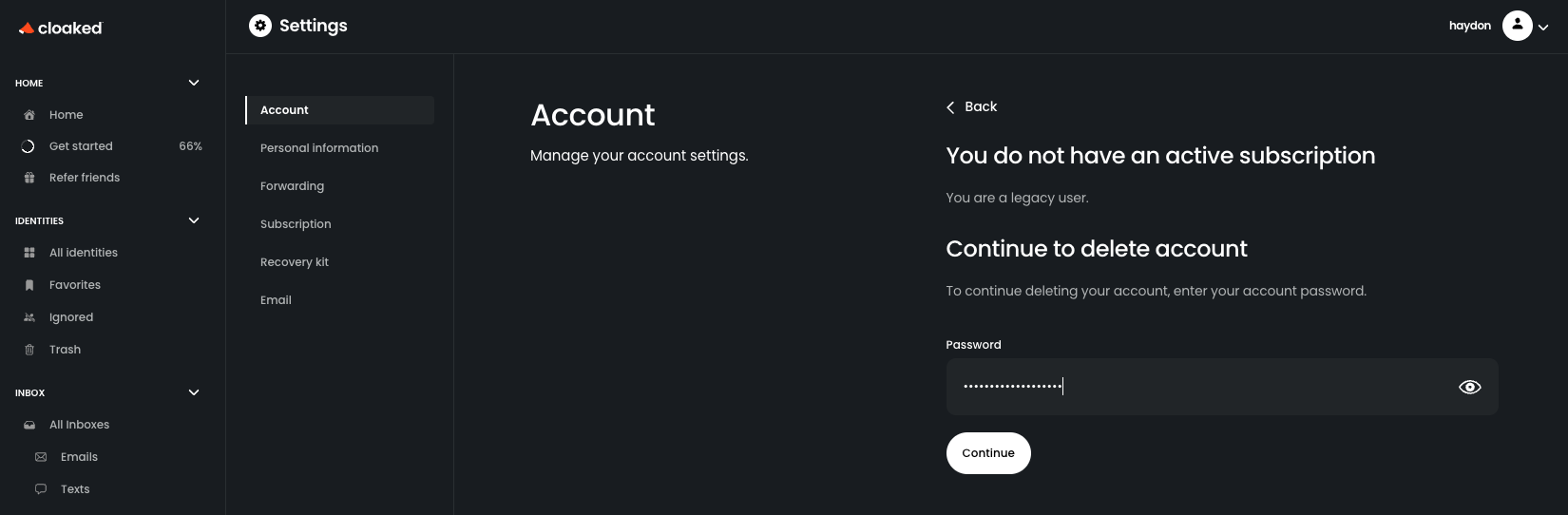Click the HOME section label
The height and width of the screenshot is (515, 1568).
29,84
